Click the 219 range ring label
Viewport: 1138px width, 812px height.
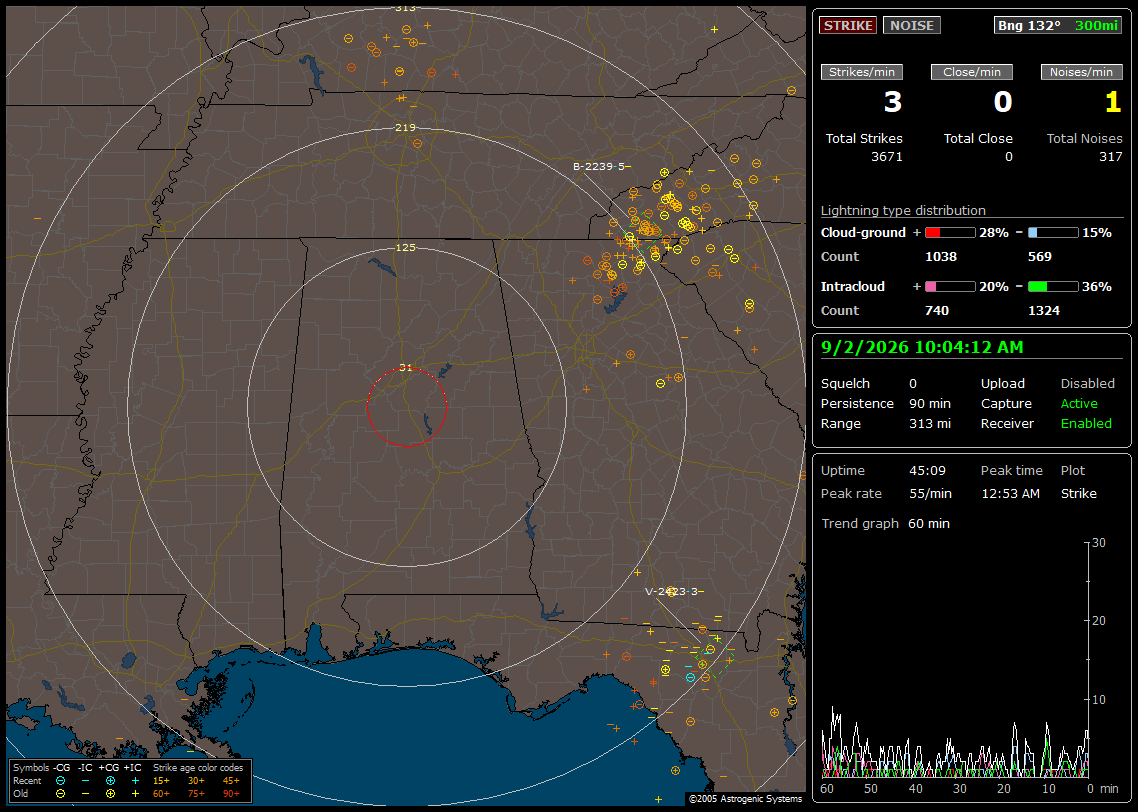click(405, 128)
